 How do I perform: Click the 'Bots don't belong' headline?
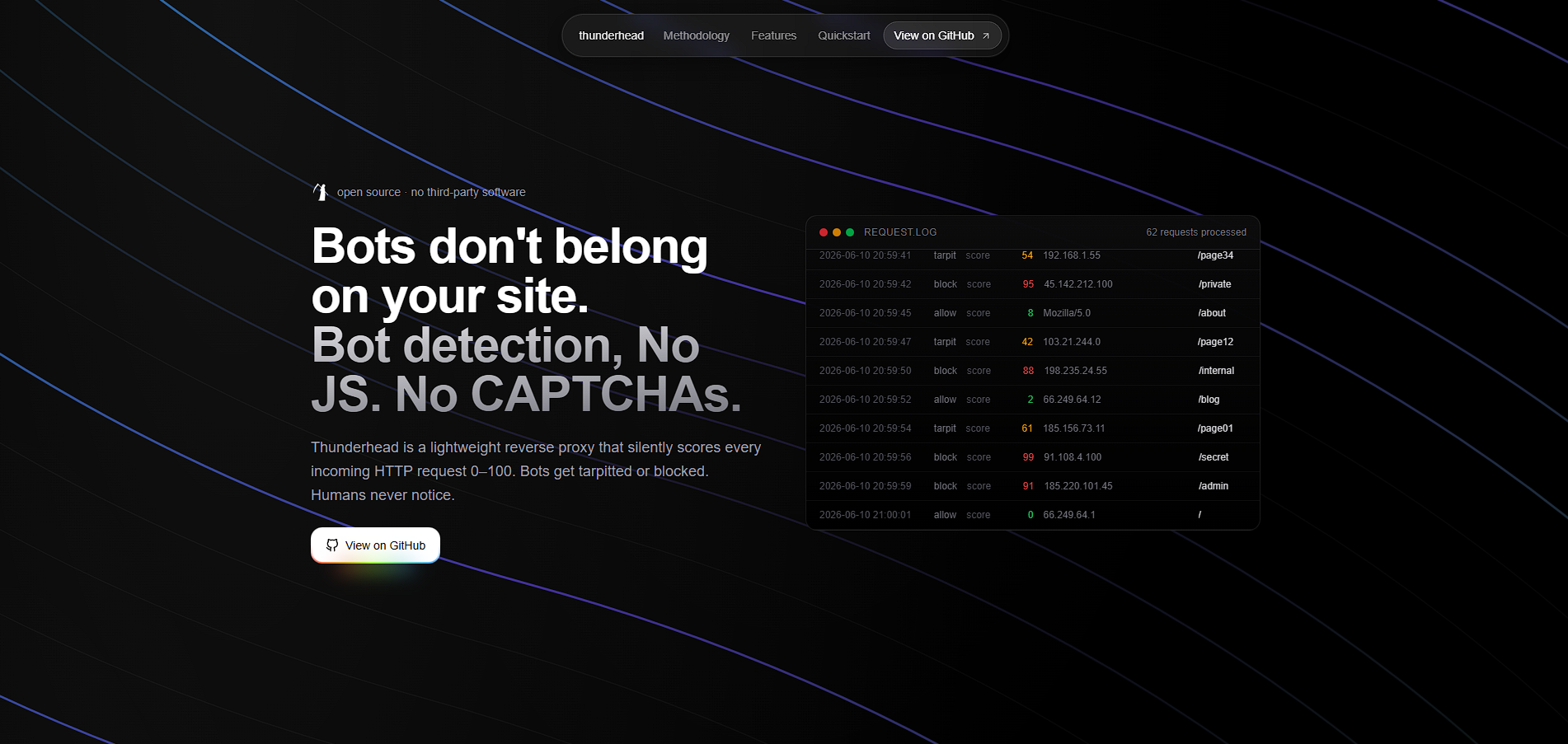click(509, 246)
